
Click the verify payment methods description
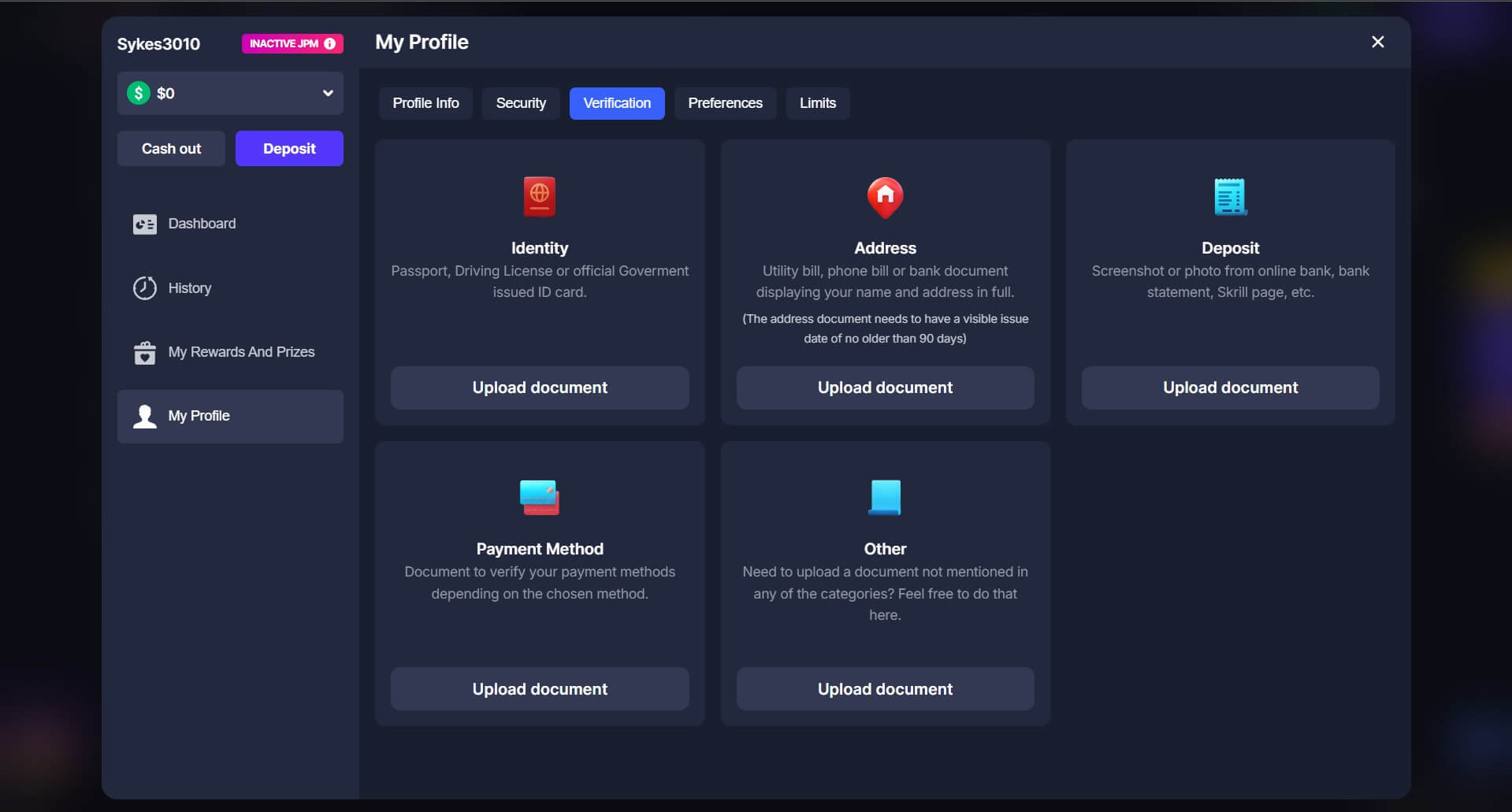540,583
